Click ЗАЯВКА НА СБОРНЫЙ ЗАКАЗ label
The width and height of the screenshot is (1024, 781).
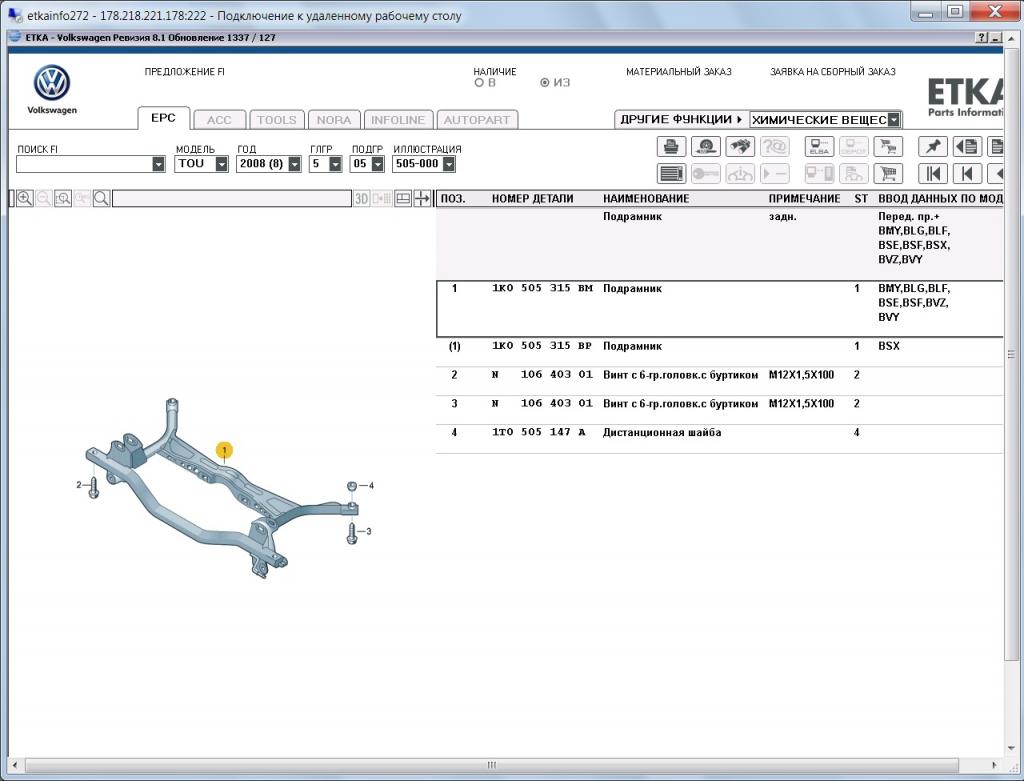[833, 72]
